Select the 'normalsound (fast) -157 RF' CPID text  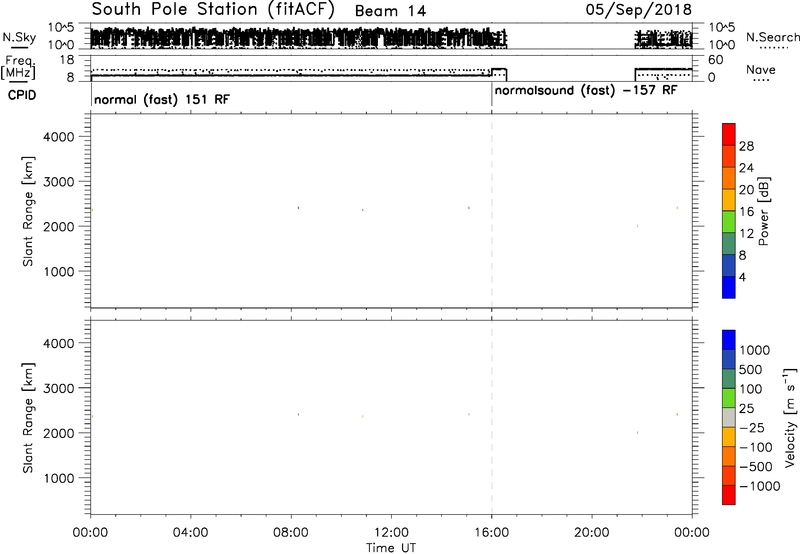[x=586, y=91]
